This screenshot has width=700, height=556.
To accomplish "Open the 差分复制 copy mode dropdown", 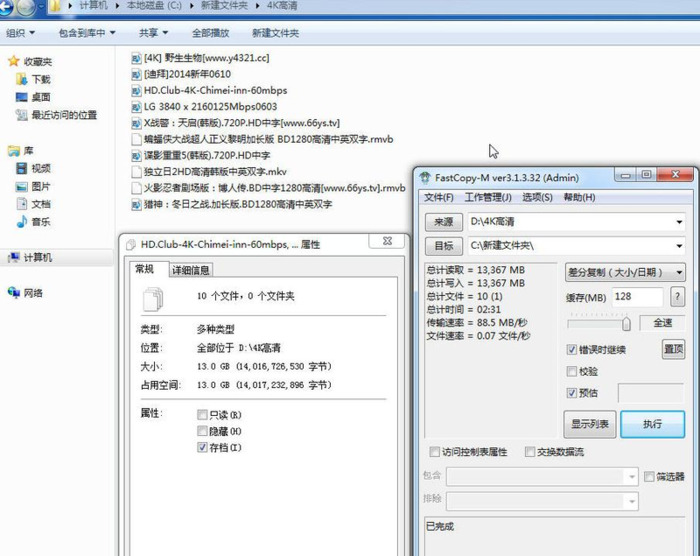I will pos(625,272).
